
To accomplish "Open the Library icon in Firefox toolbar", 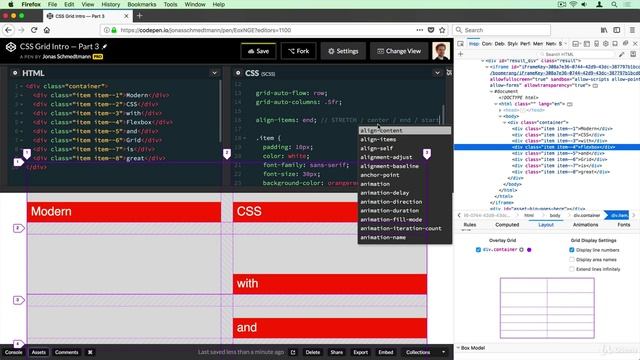I will 604,30.
